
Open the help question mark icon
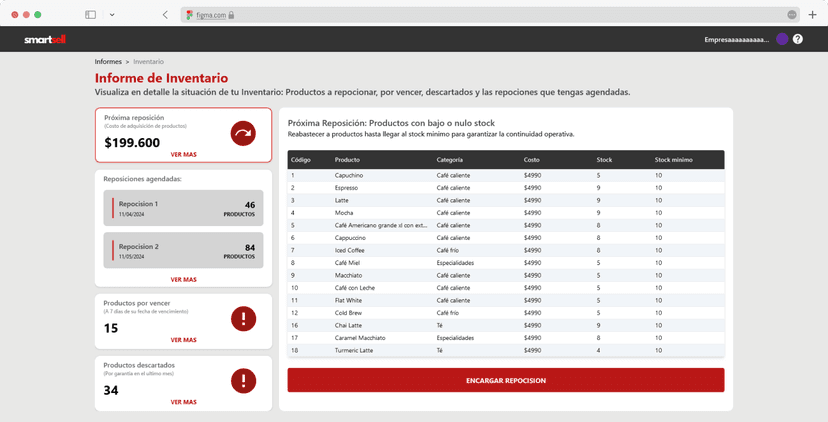click(x=798, y=39)
